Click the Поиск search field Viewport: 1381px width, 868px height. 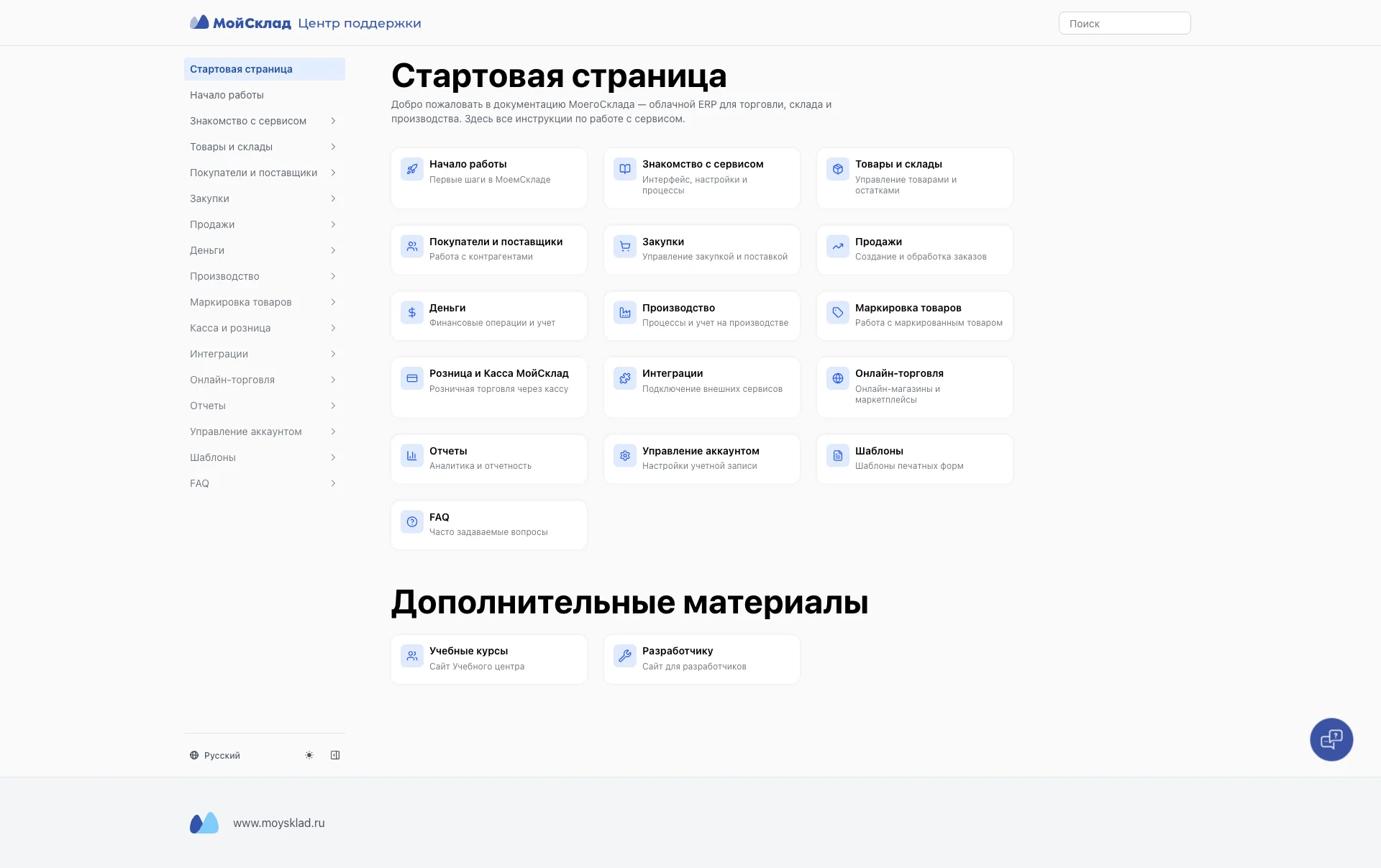pyautogui.click(x=1124, y=24)
